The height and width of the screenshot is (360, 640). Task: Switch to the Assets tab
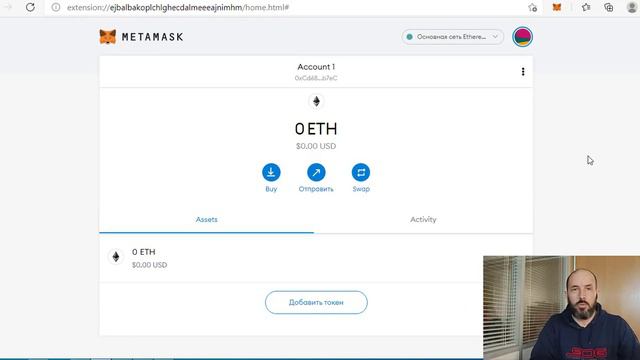pos(207,220)
